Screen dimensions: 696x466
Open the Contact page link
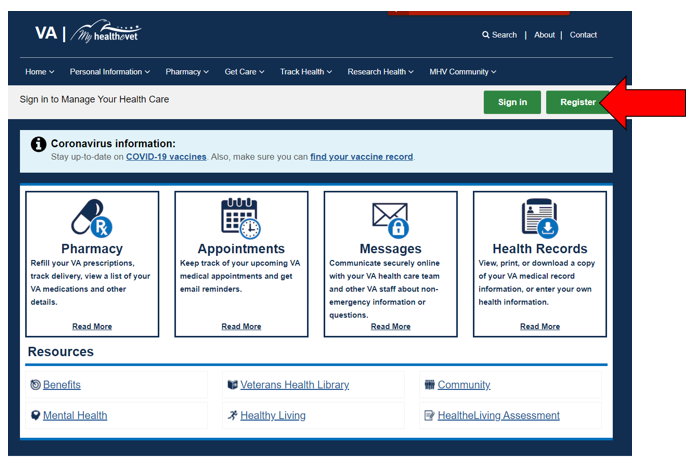[583, 35]
